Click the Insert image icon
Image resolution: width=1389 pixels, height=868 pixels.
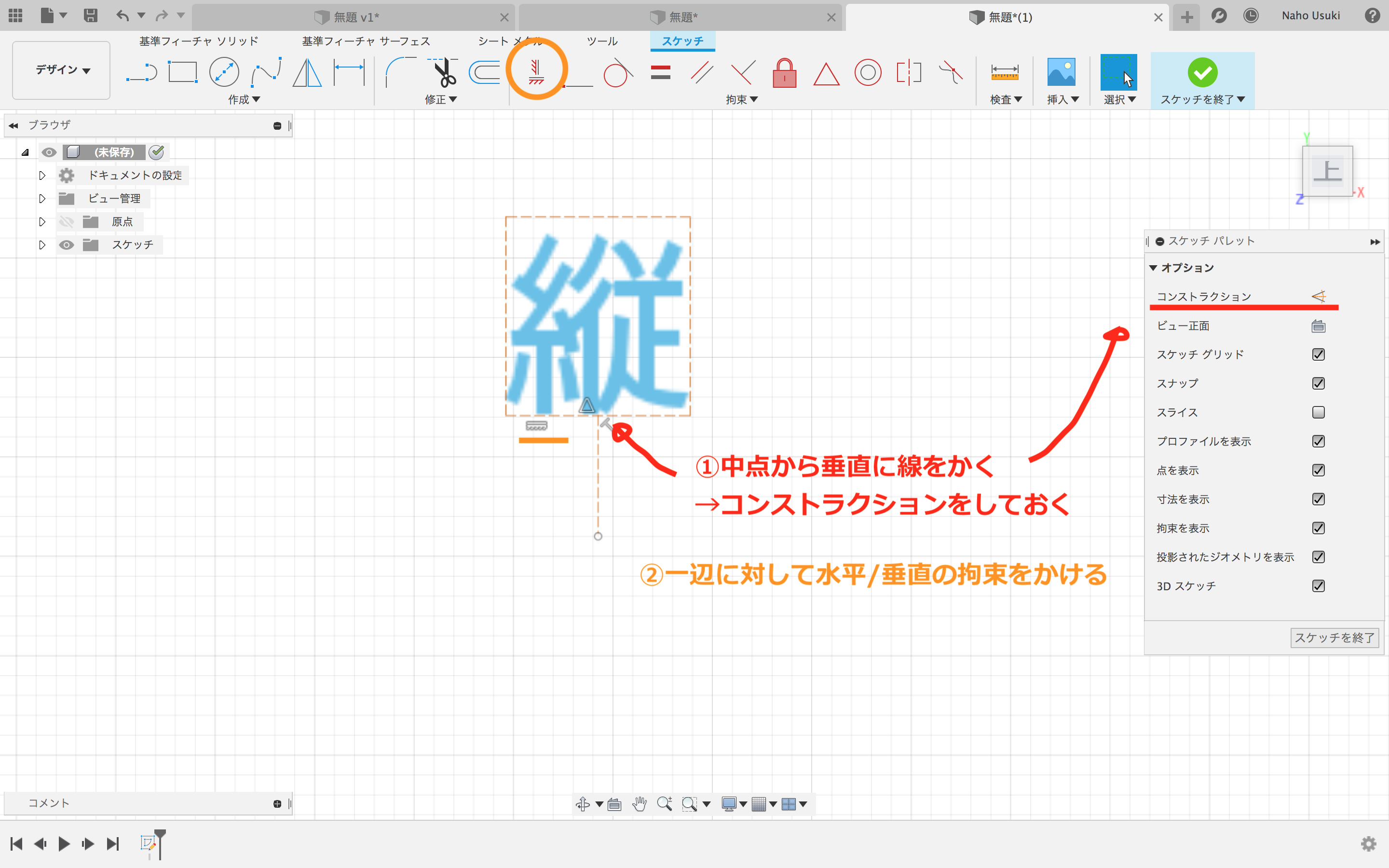tap(1061, 73)
